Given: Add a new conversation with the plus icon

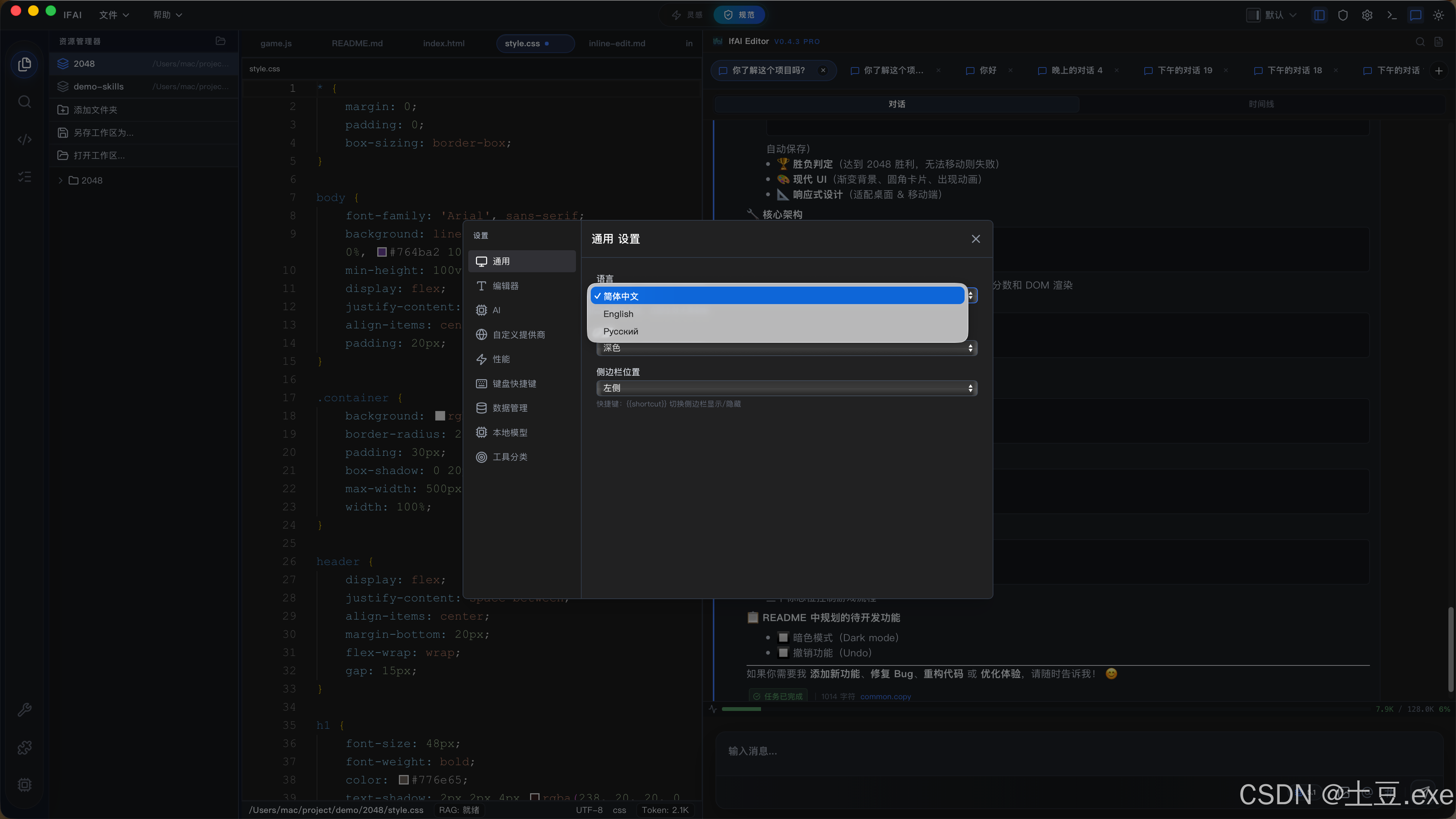Looking at the screenshot, I should pyautogui.click(x=1439, y=71).
